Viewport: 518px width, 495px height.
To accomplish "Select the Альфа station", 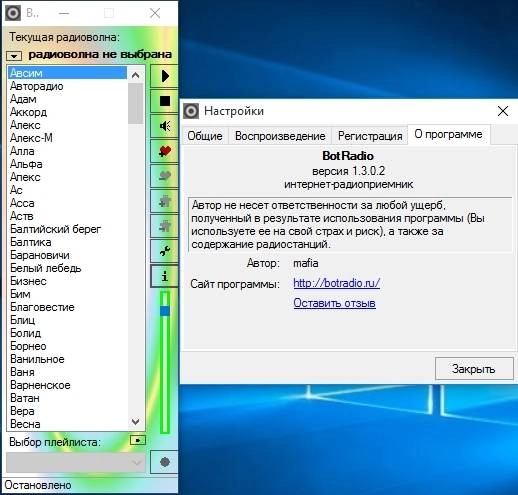I will (x=67, y=164).
